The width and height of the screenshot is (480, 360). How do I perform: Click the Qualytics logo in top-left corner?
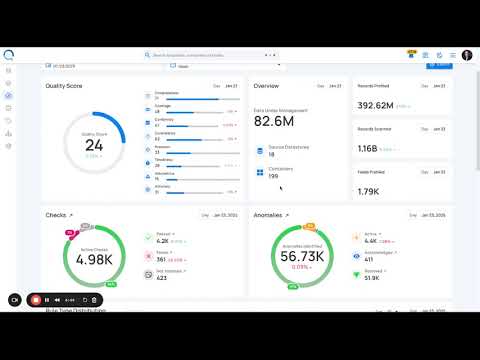point(9,55)
